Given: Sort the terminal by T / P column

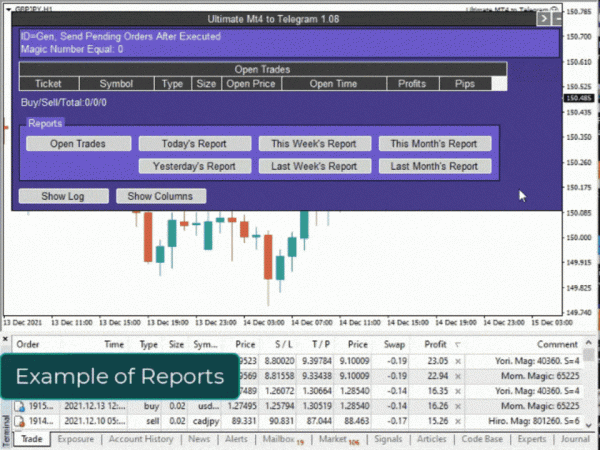Looking at the screenshot, I should 321,344.
